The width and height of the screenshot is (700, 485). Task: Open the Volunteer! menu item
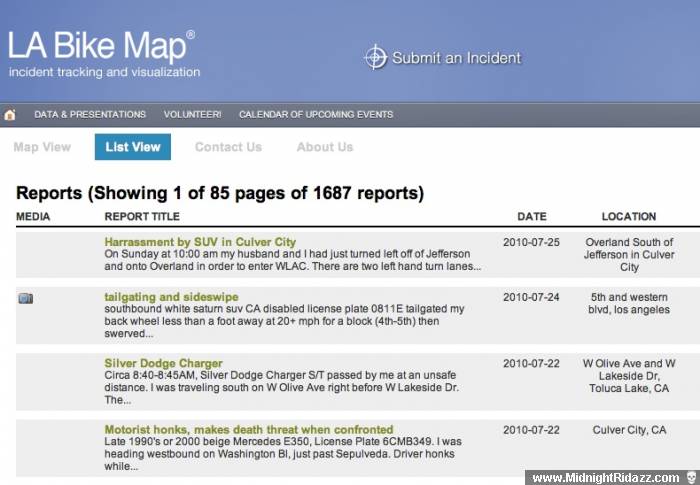pos(192,114)
